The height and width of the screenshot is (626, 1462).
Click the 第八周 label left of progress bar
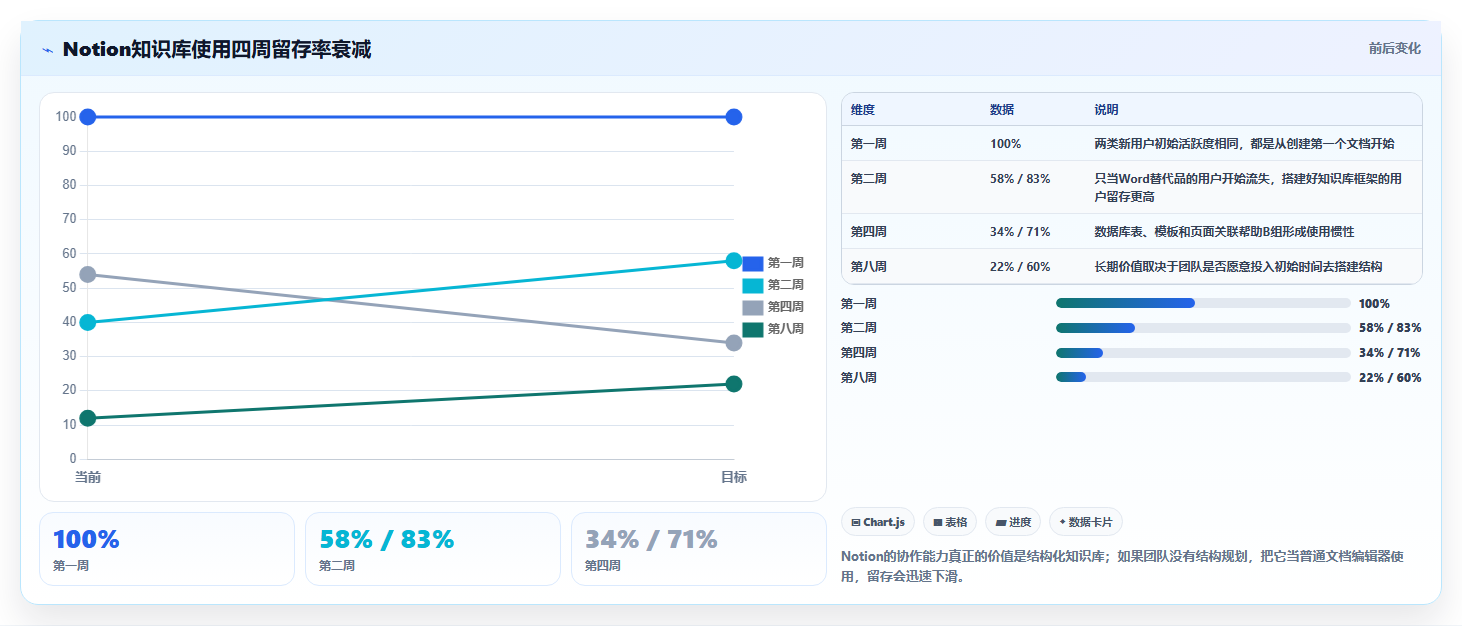(859, 377)
